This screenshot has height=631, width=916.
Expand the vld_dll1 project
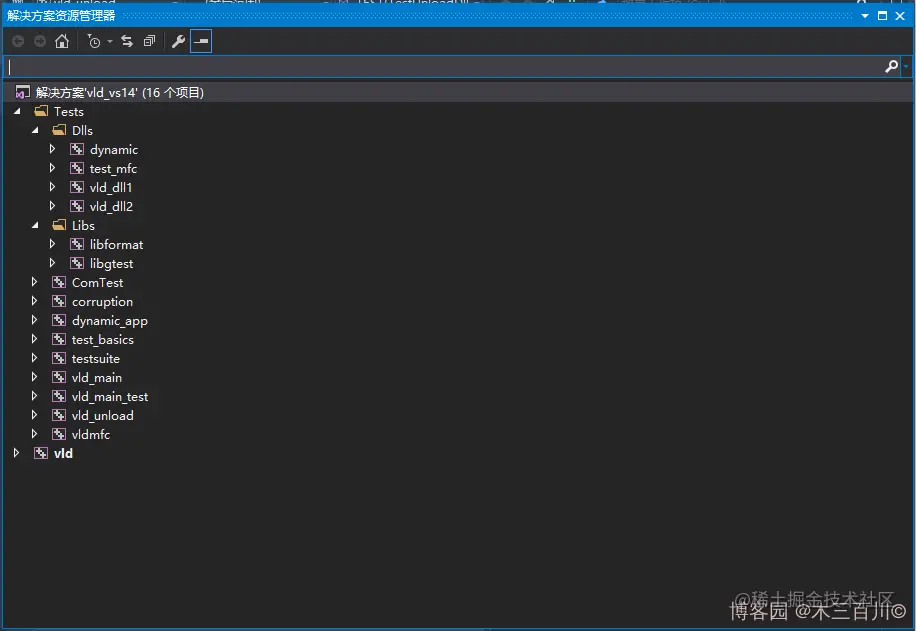coord(53,187)
